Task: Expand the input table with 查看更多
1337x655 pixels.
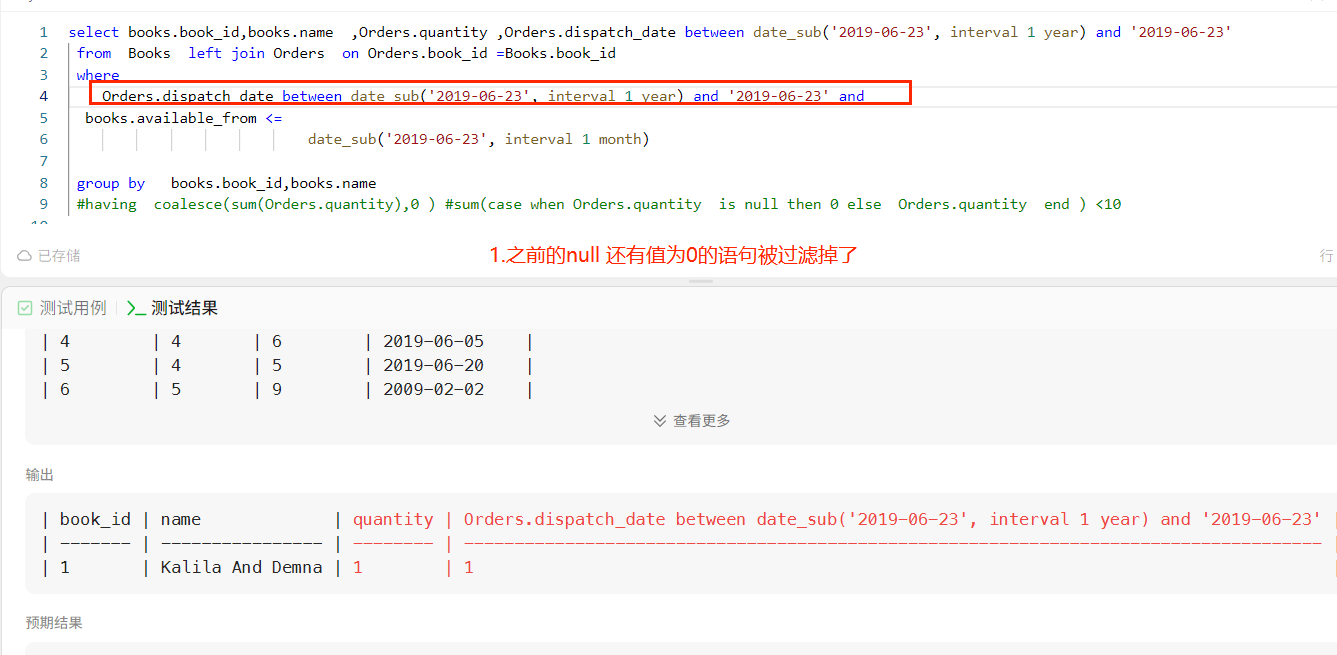Action: (692, 421)
